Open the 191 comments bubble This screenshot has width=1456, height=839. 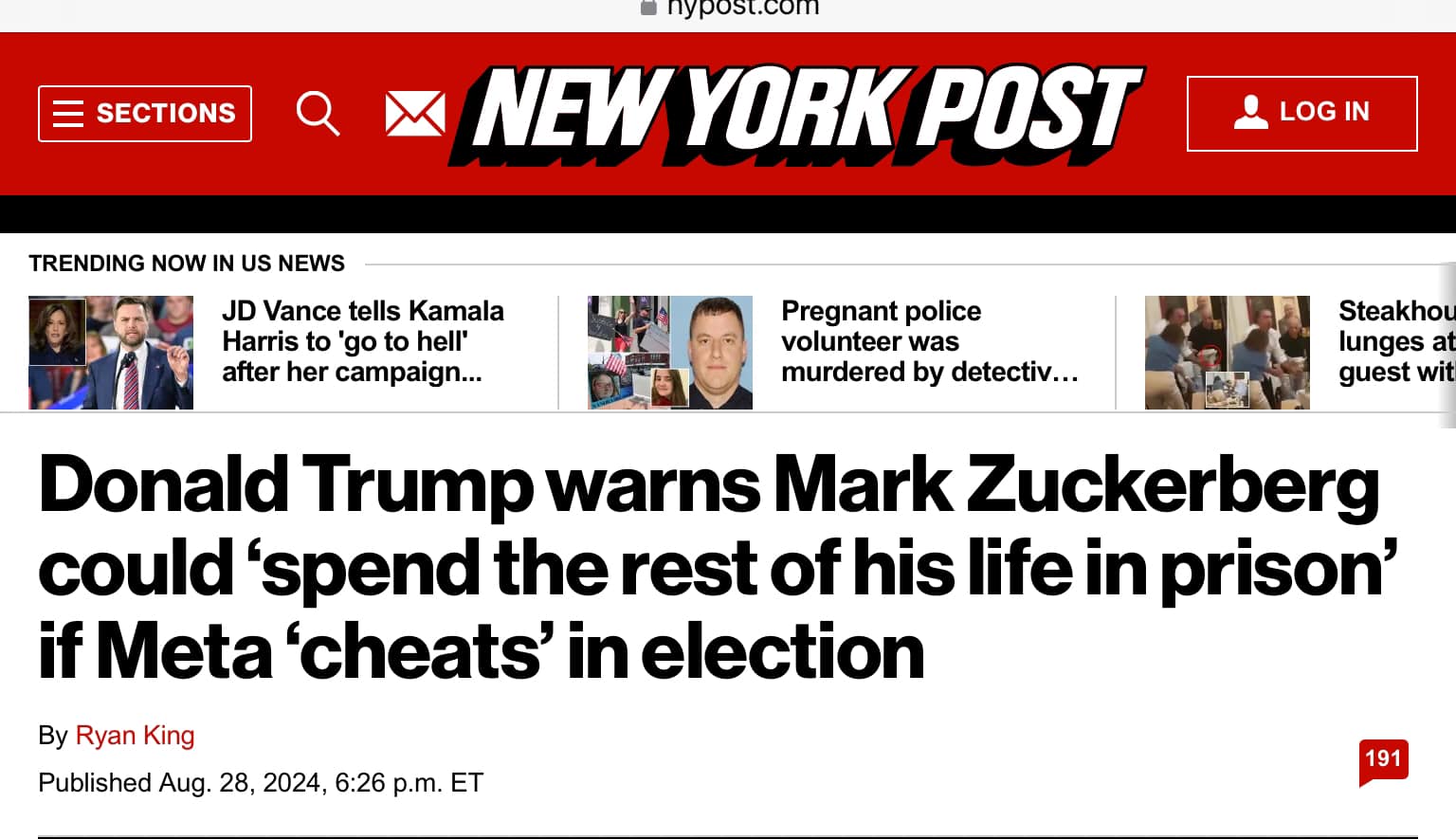point(1383,760)
